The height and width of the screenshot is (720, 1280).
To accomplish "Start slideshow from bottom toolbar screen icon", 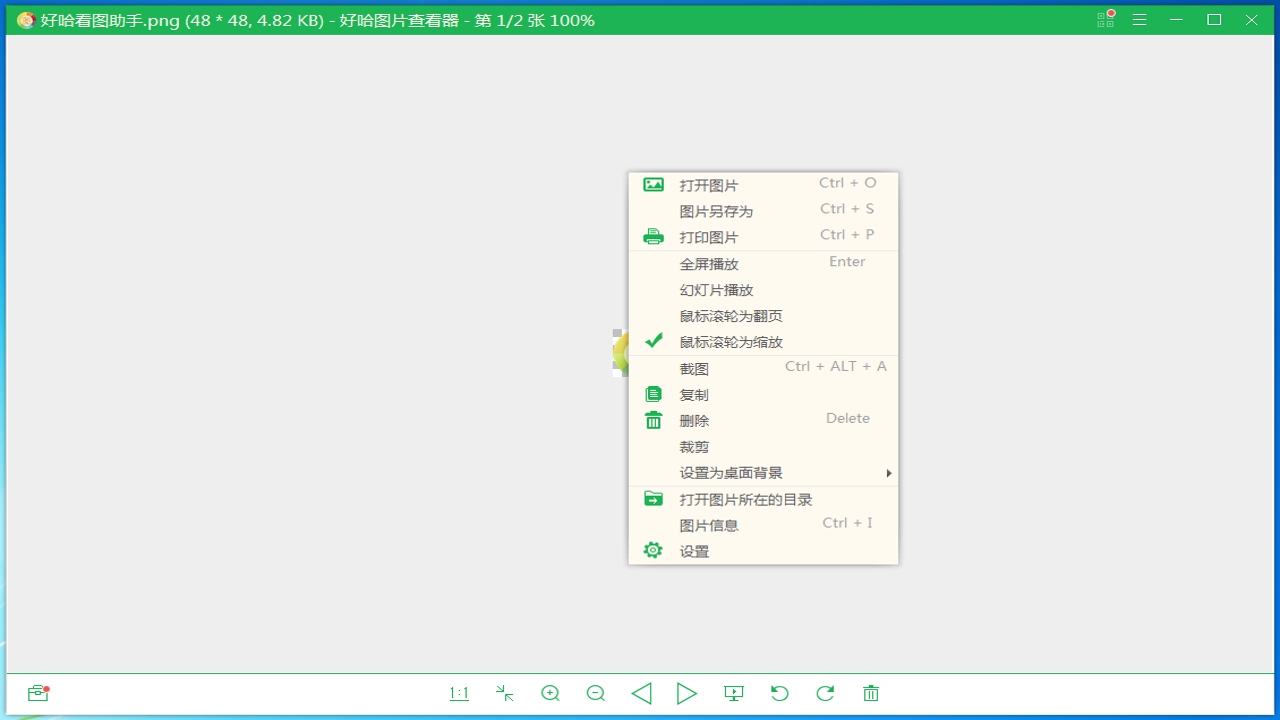I will tap(734, 693).
